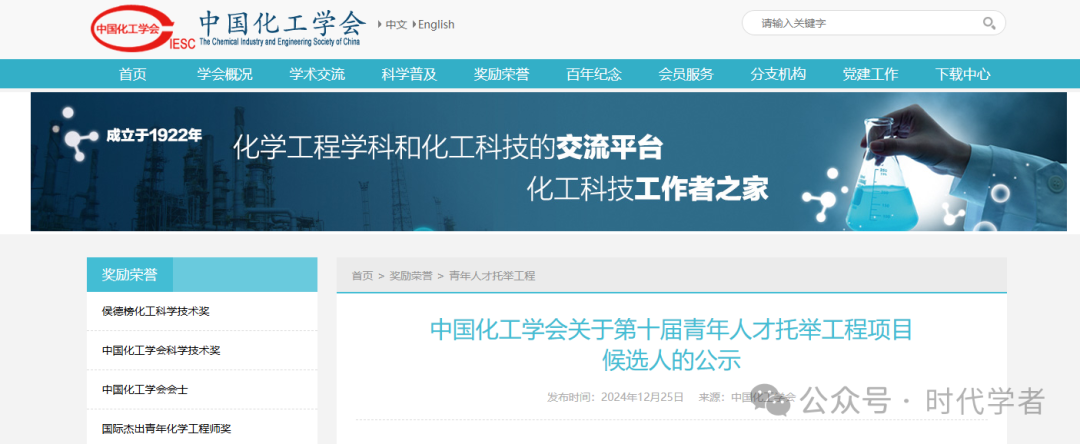Click breadcrumb 首页 link

point(362,276)
